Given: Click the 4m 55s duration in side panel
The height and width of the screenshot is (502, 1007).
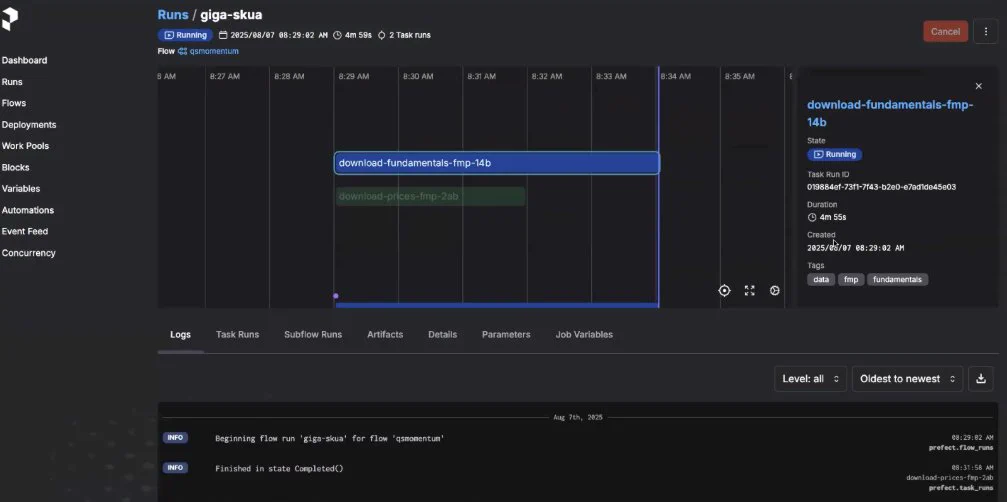Looking at the screenshot, I should 833,218.
